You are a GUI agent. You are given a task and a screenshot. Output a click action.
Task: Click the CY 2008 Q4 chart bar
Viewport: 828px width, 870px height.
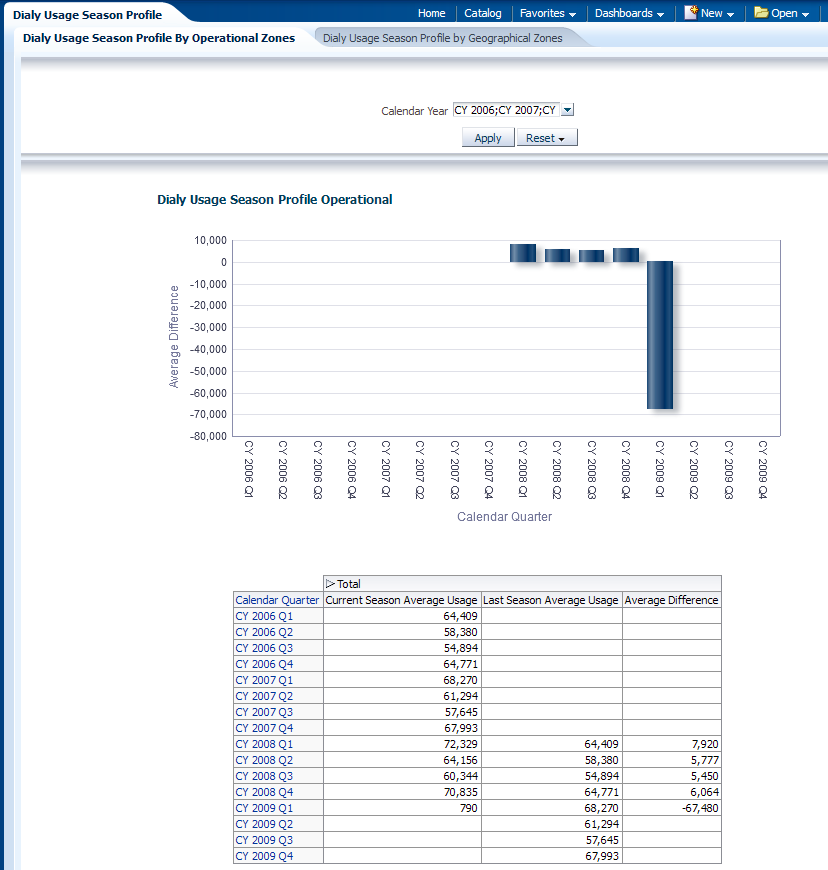[x=626, y=255]
